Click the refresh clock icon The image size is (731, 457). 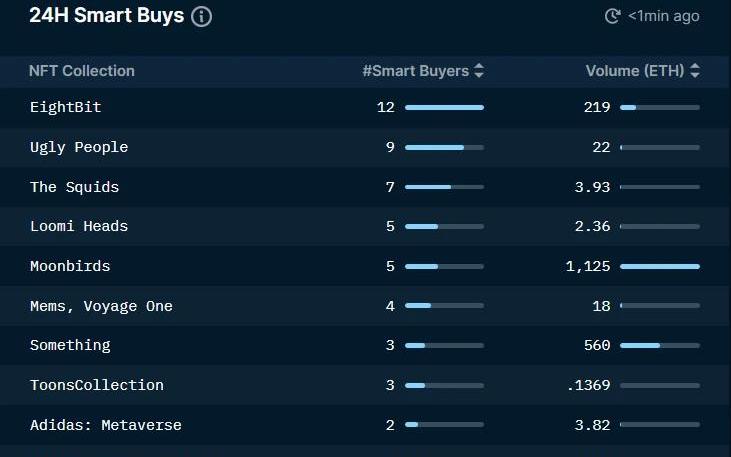point(613,16)
